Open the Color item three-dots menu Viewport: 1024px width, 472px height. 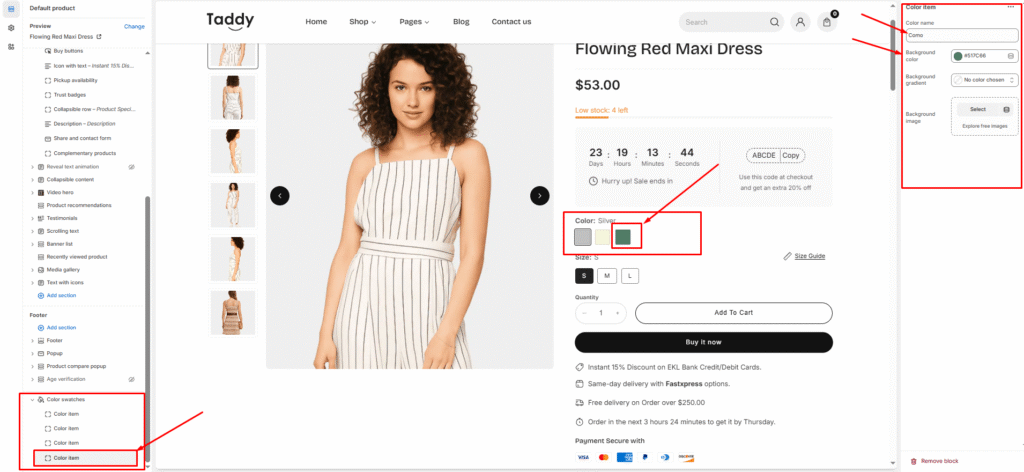pyautogui.click(x=1010, y=7)
